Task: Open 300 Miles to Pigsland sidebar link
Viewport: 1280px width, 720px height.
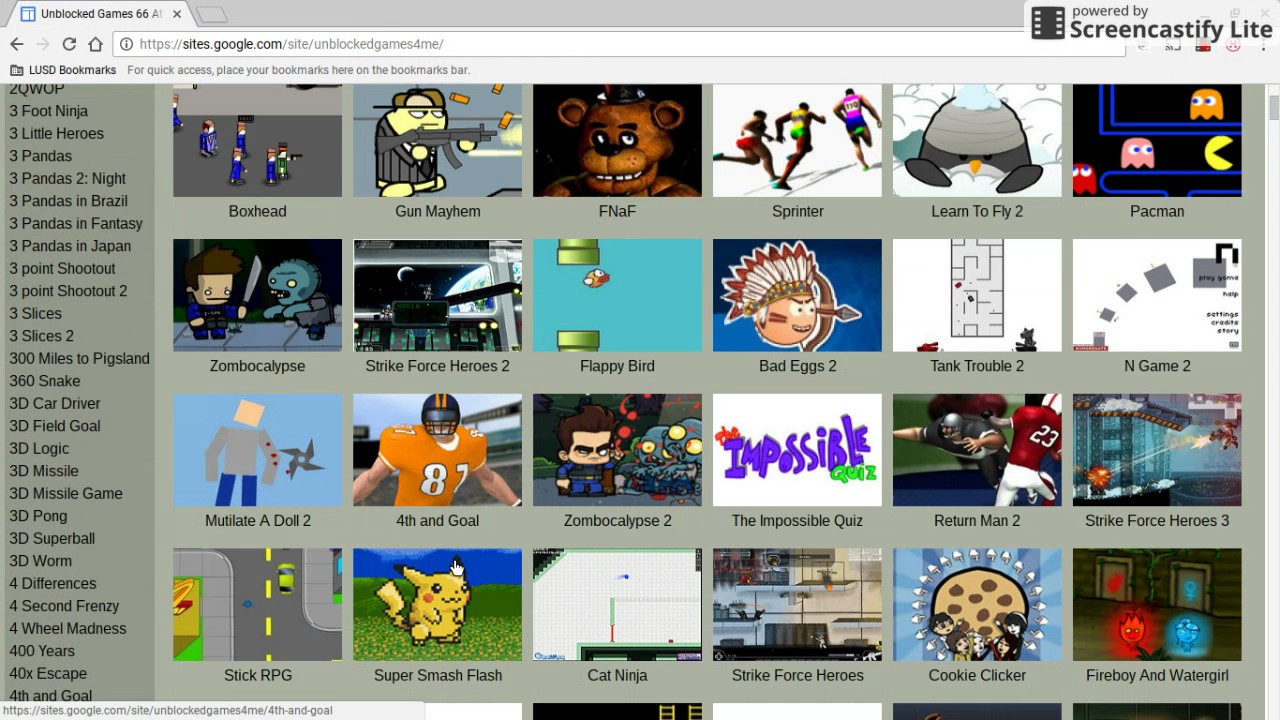Action: [x=79, y=358]
